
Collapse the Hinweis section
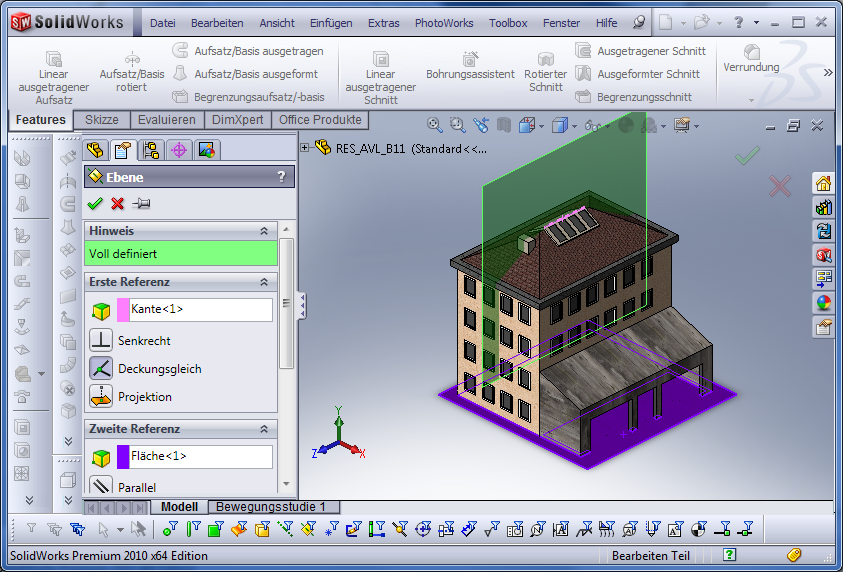264,231
